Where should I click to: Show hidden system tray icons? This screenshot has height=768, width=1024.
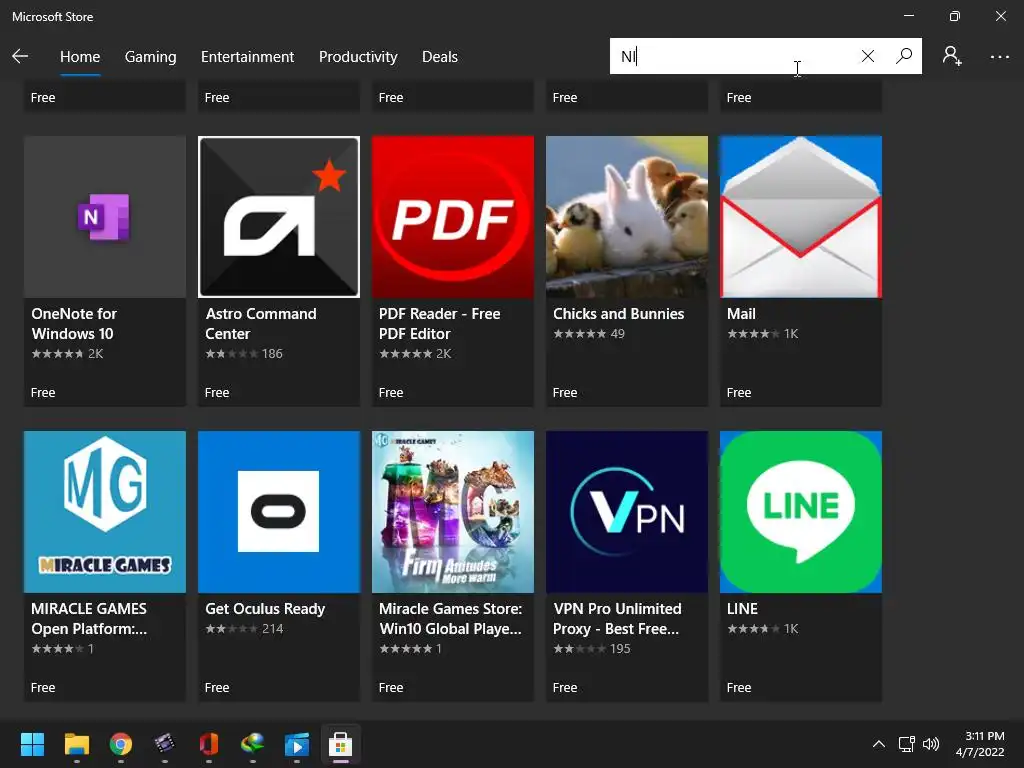click(879, 744)
